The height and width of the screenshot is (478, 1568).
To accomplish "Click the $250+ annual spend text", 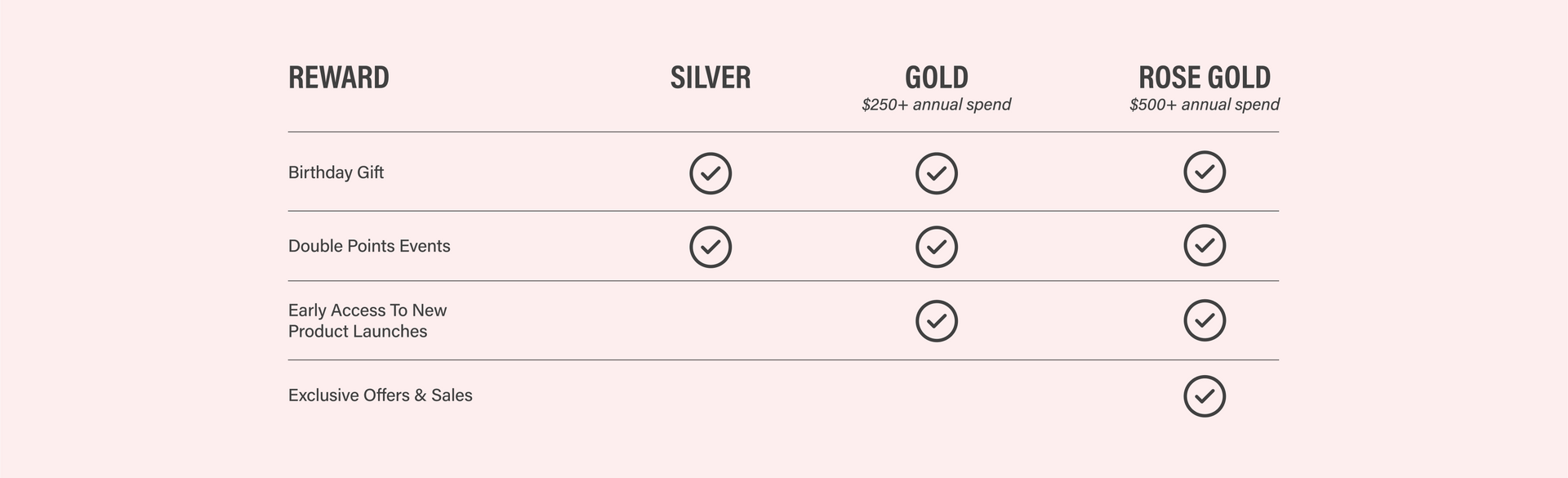I will 936,105.
